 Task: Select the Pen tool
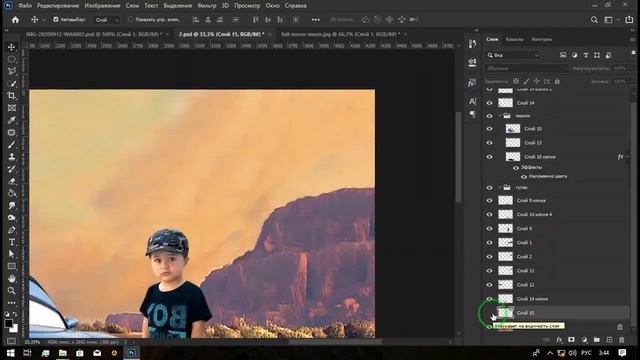[11, 230]
